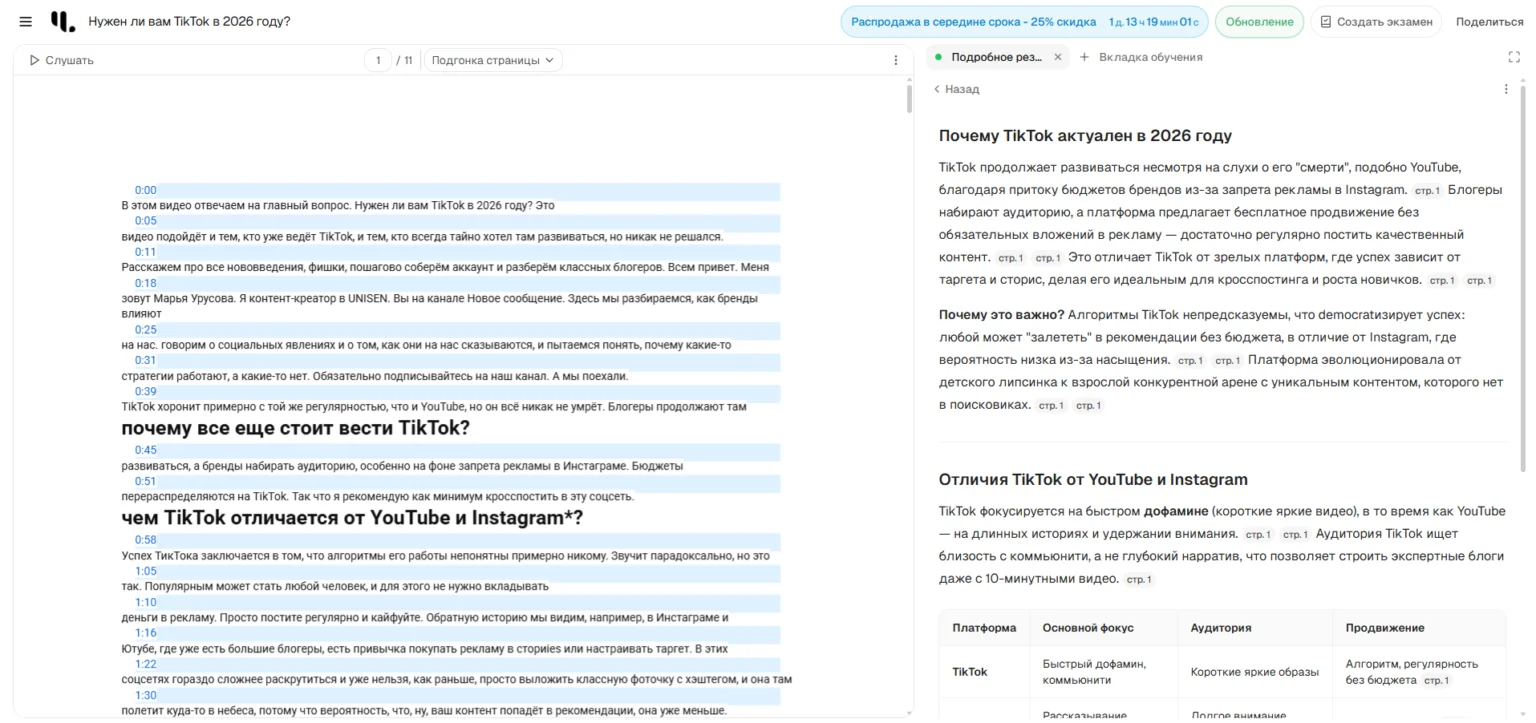Click the green status dot on the summary tab

point(938,57)
